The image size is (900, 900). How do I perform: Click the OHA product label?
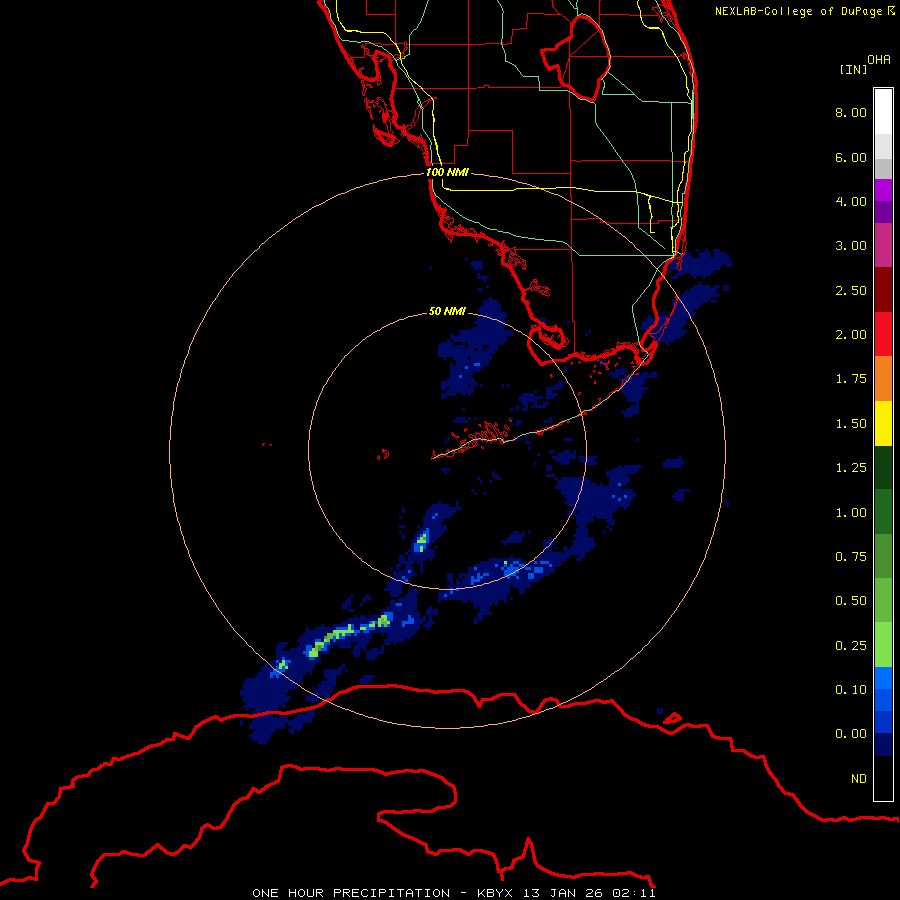click(x=879, y=60)
